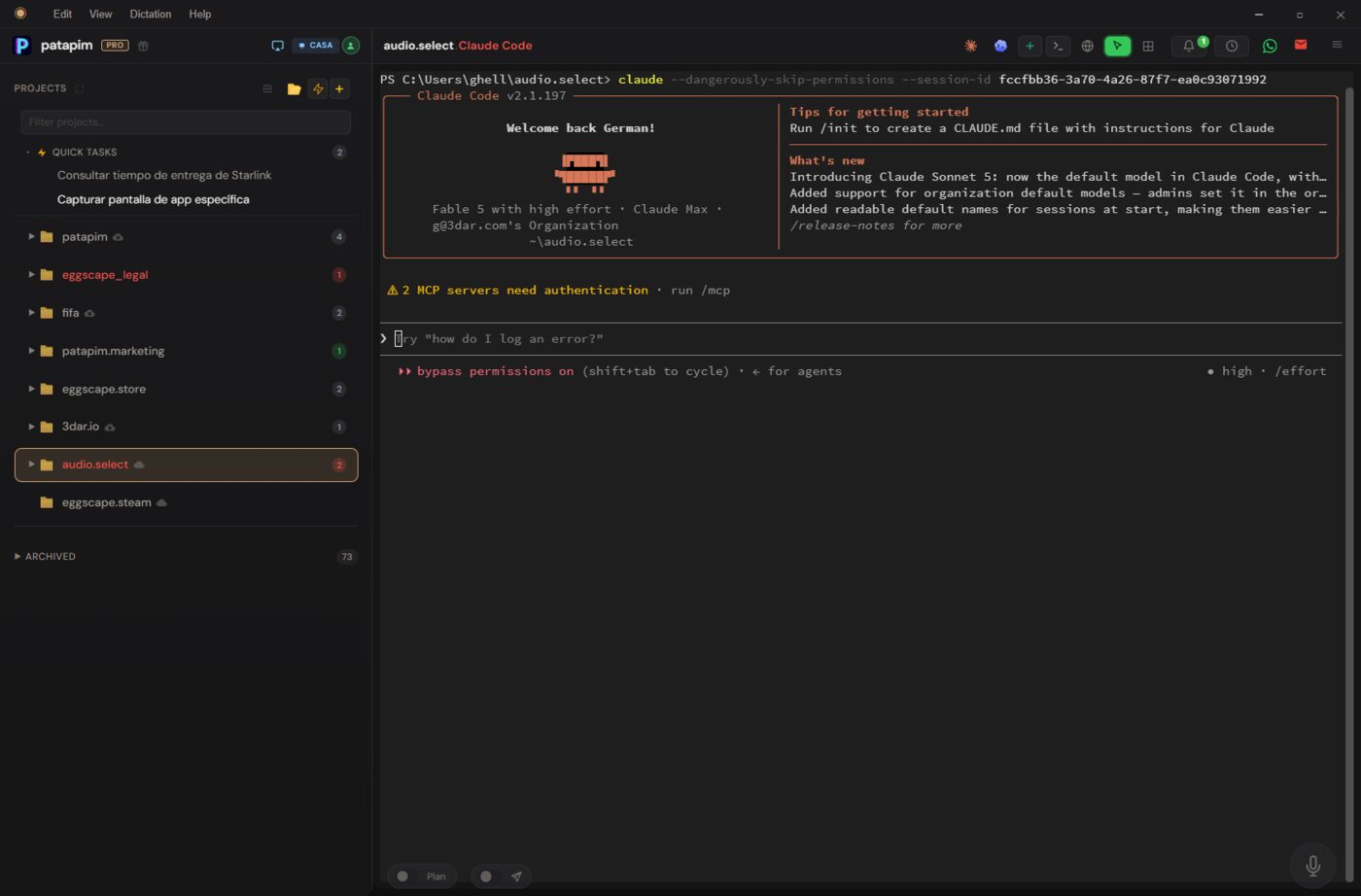The image size is (1361, 896).
Task: Click the '/effort' text in terminal
Action: 1301,371
